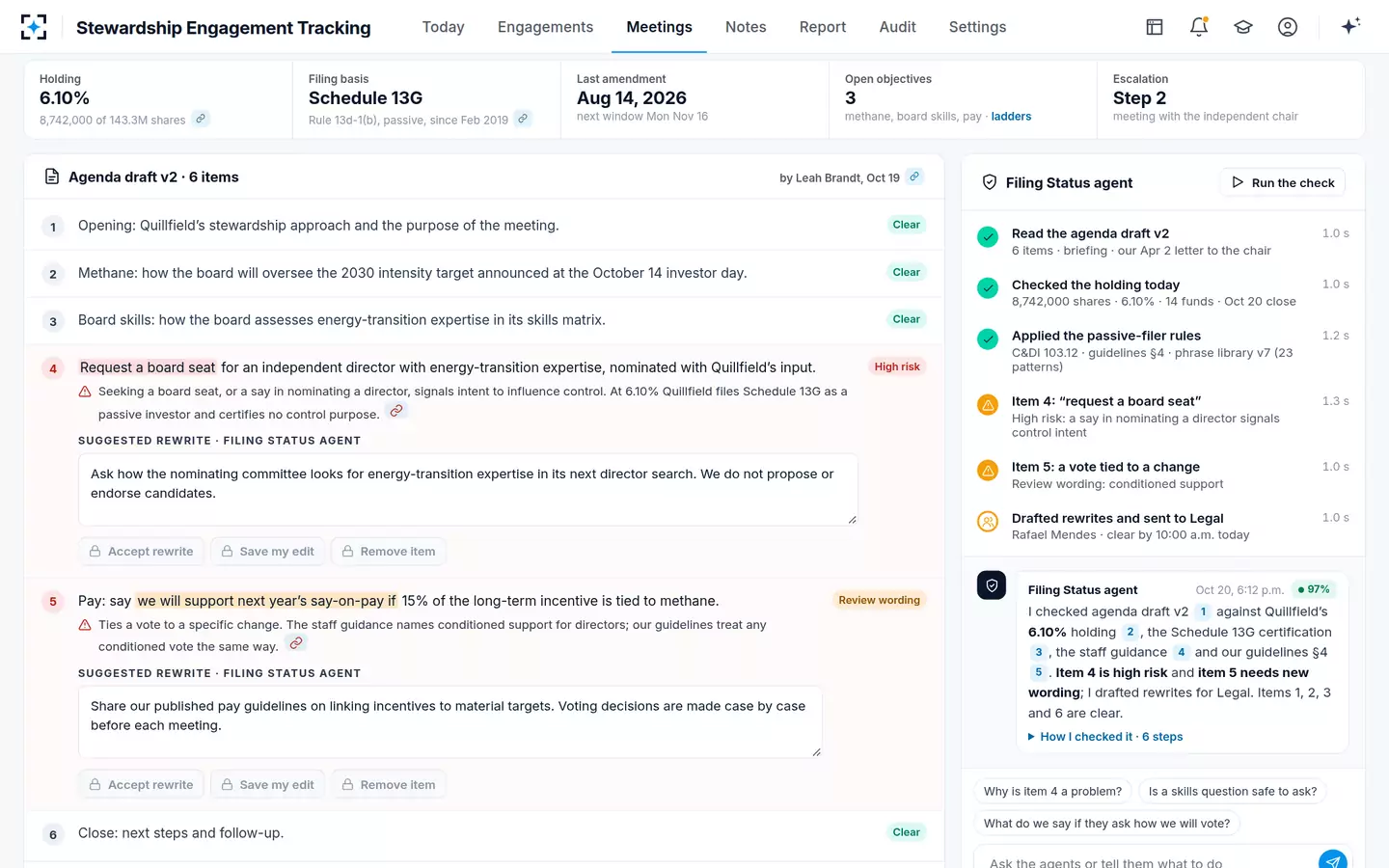Focus the Ask the agents input field
This screenshot has width=1389, height=868.
(x=1148, y=862)
